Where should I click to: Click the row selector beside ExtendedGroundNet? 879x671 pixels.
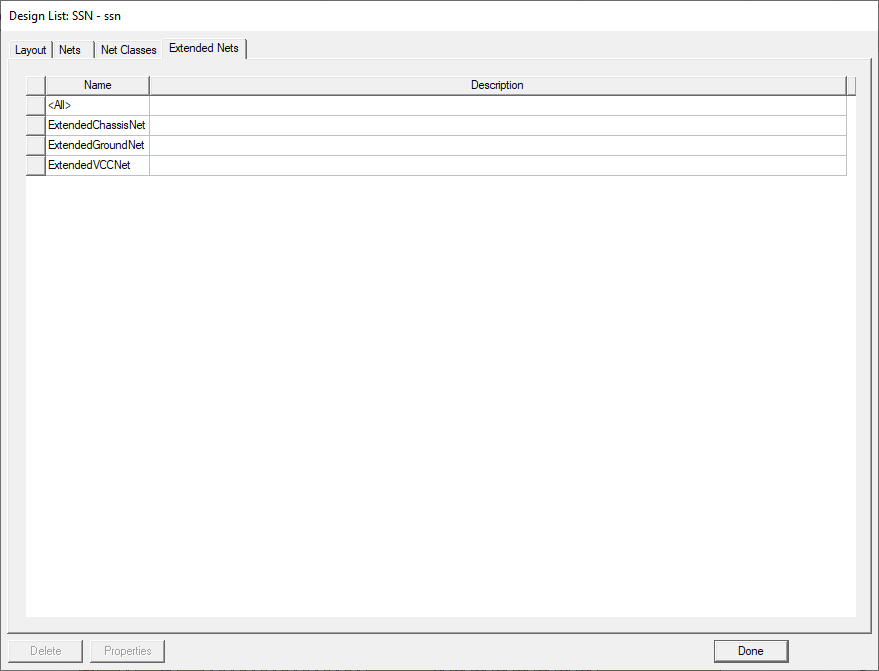click(x=34, y=144)
